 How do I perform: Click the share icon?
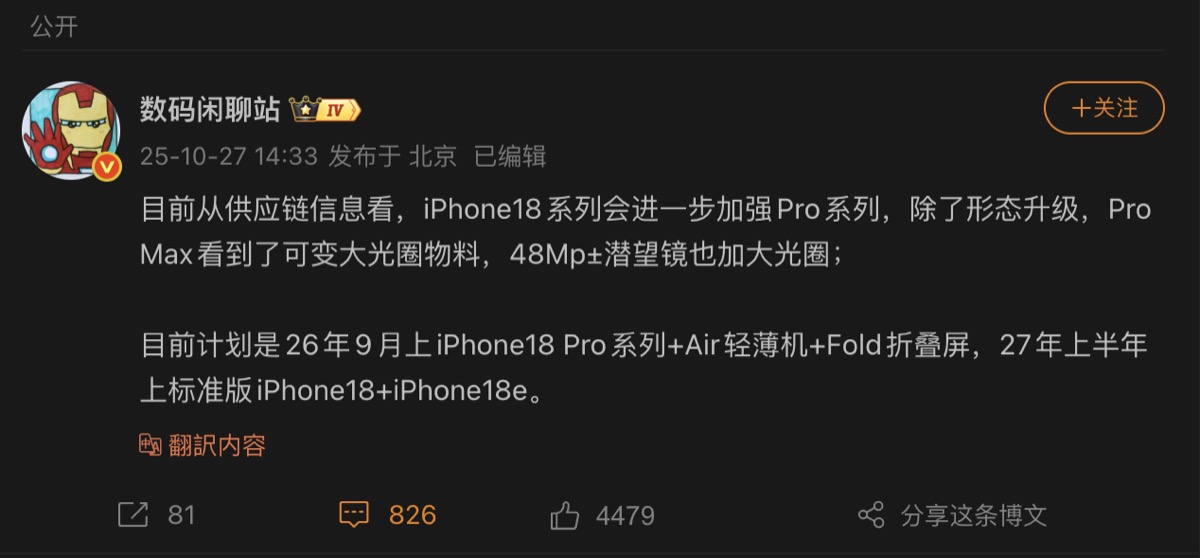pyautogui.click(x=872, y=515)
